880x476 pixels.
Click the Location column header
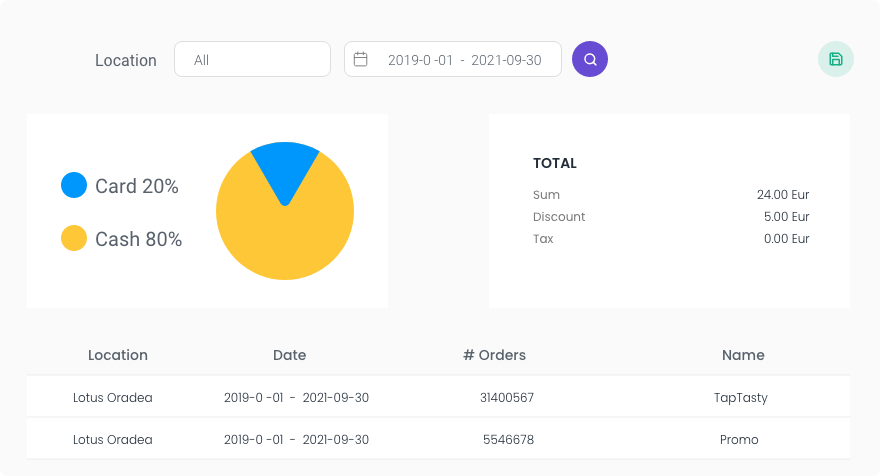[118, 355]
